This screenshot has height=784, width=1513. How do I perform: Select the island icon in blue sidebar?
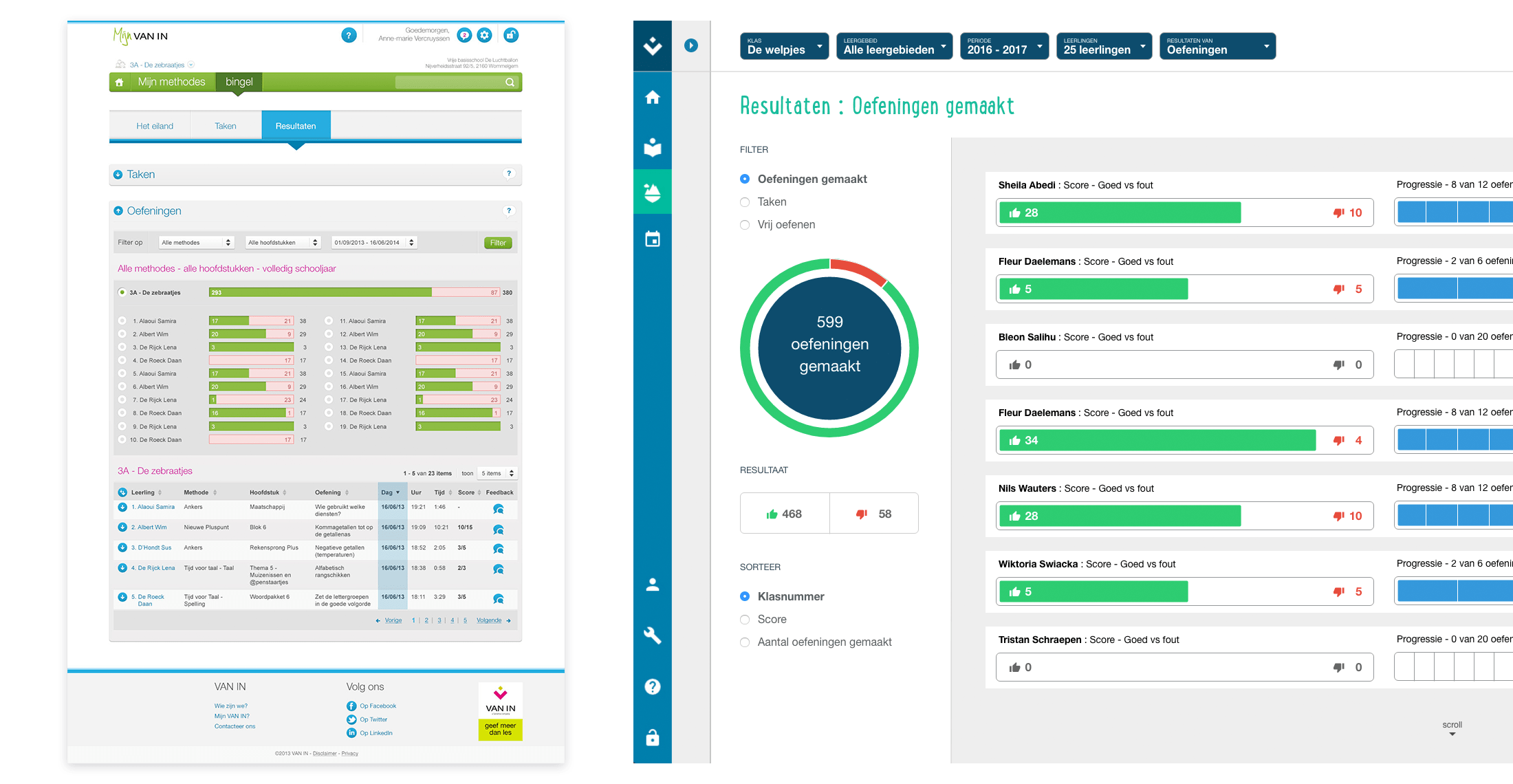point(652,192)
